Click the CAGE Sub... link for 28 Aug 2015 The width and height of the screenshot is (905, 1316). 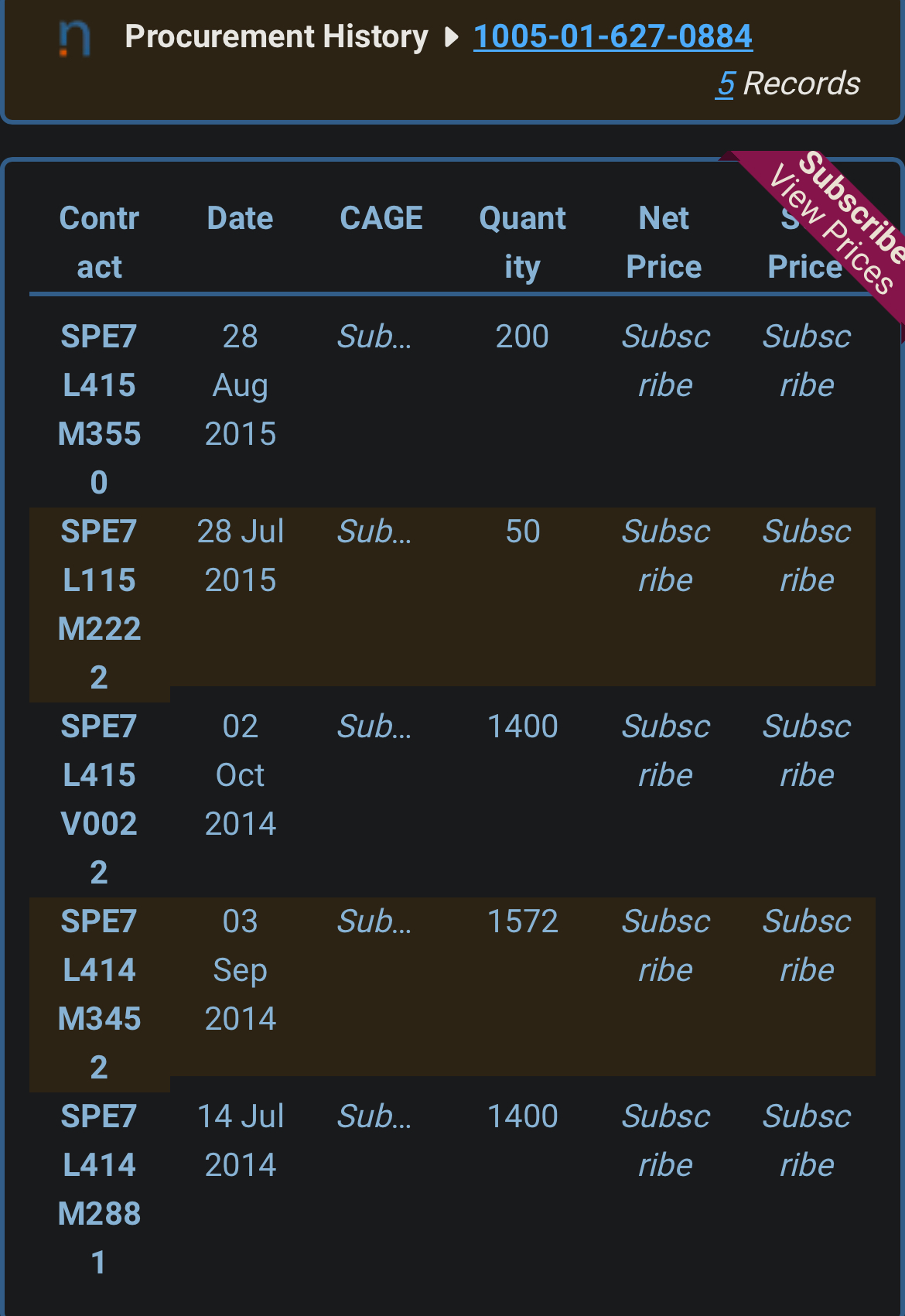pyautogui.click(x=374, y=337)
